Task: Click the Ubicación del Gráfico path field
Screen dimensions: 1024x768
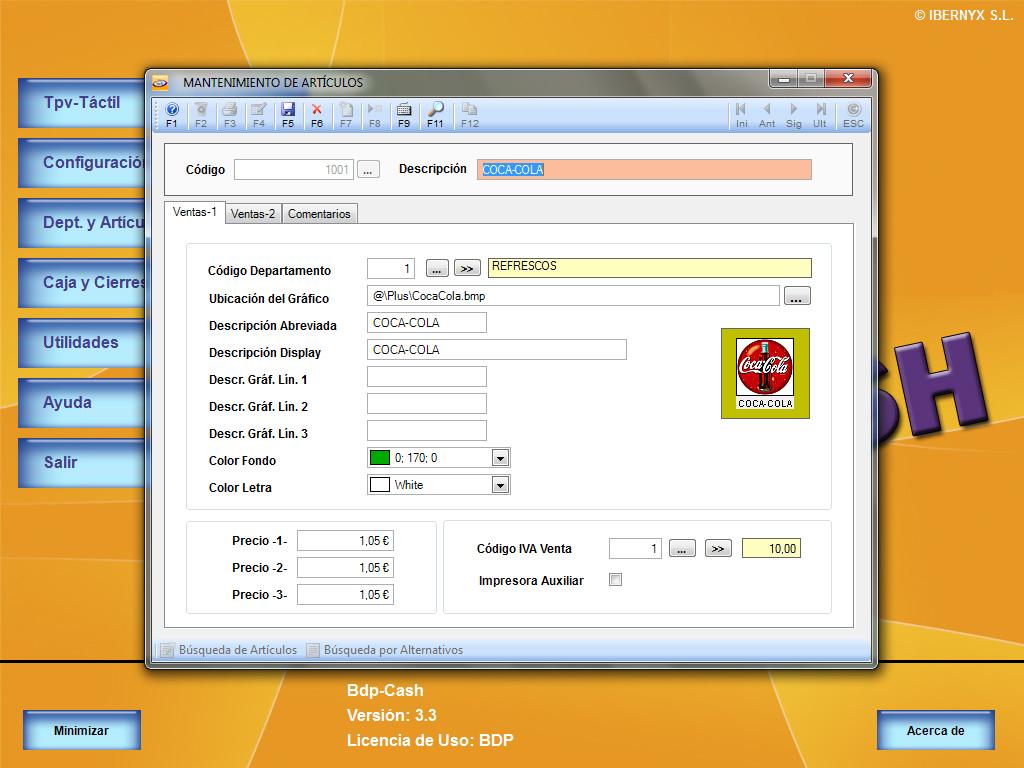Action: pos(573,296)
